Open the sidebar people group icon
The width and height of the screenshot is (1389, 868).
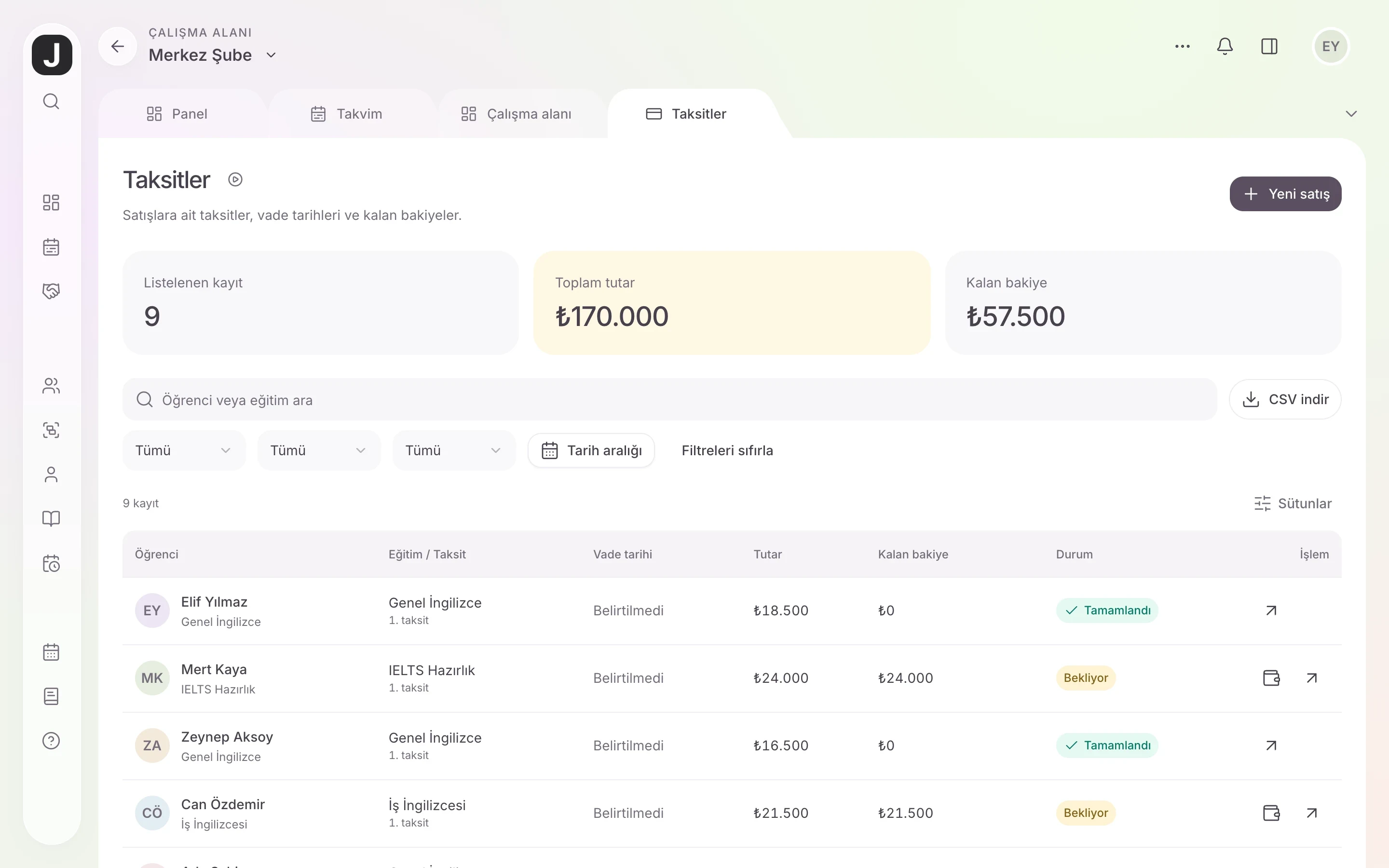[51, 386]
